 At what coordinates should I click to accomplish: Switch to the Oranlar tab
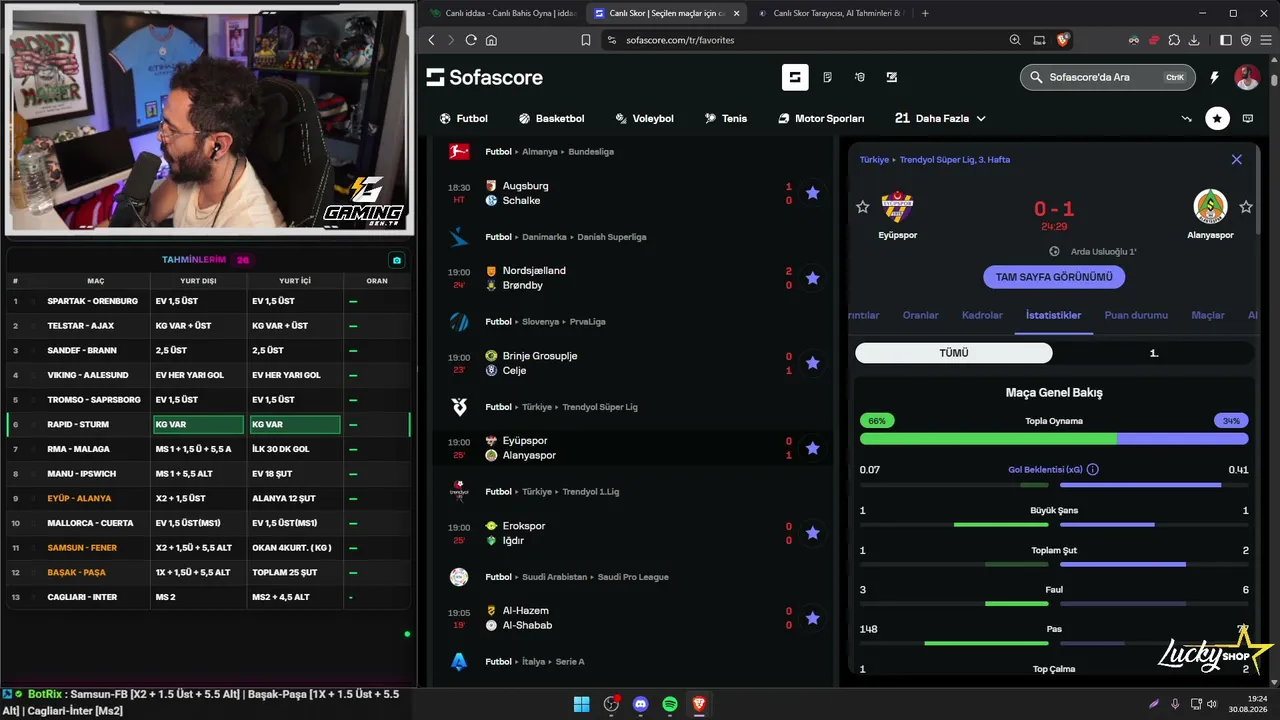[x=921, y=315]
